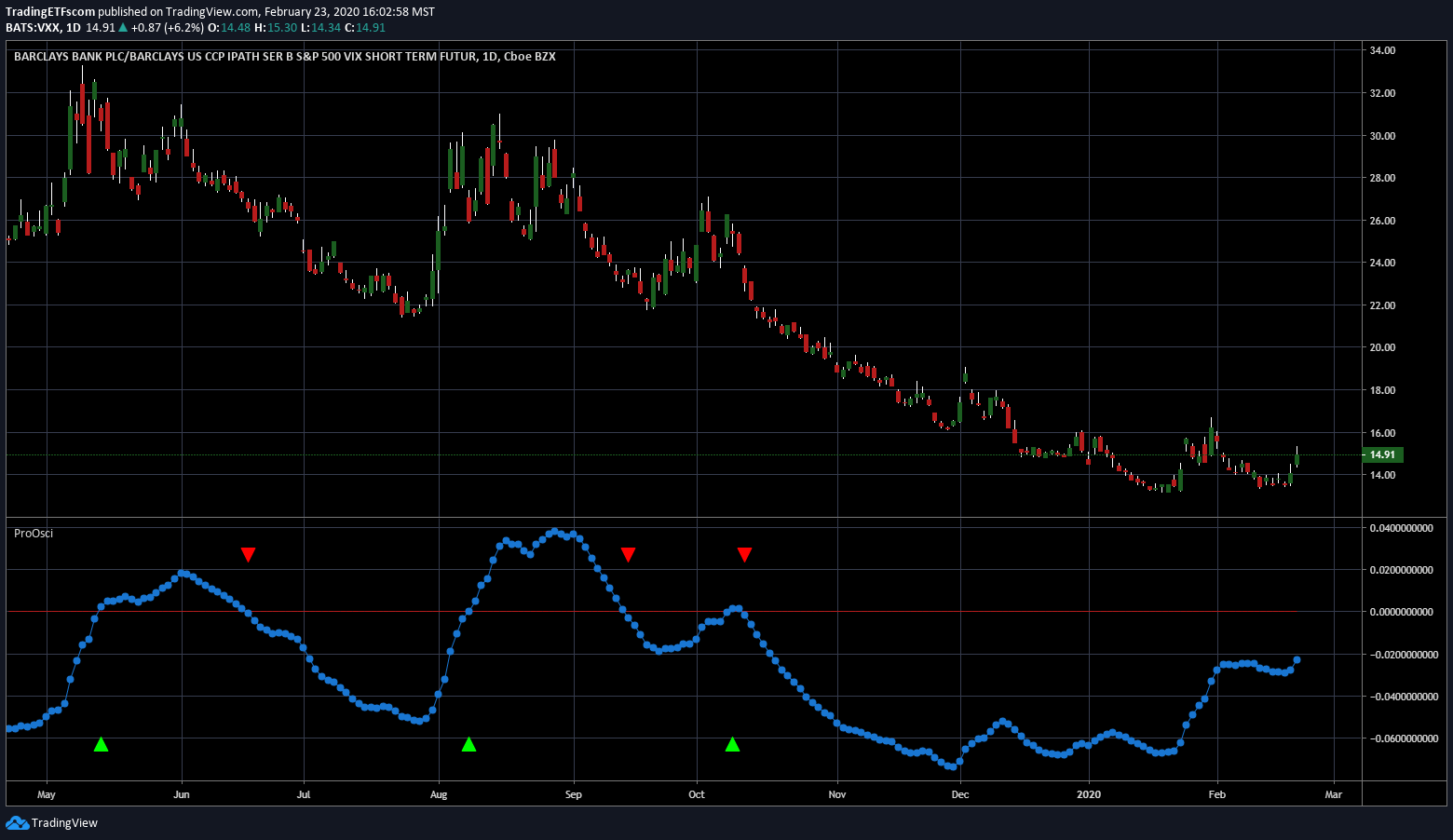Click the TradingView wordmark at bottom left

64,823
